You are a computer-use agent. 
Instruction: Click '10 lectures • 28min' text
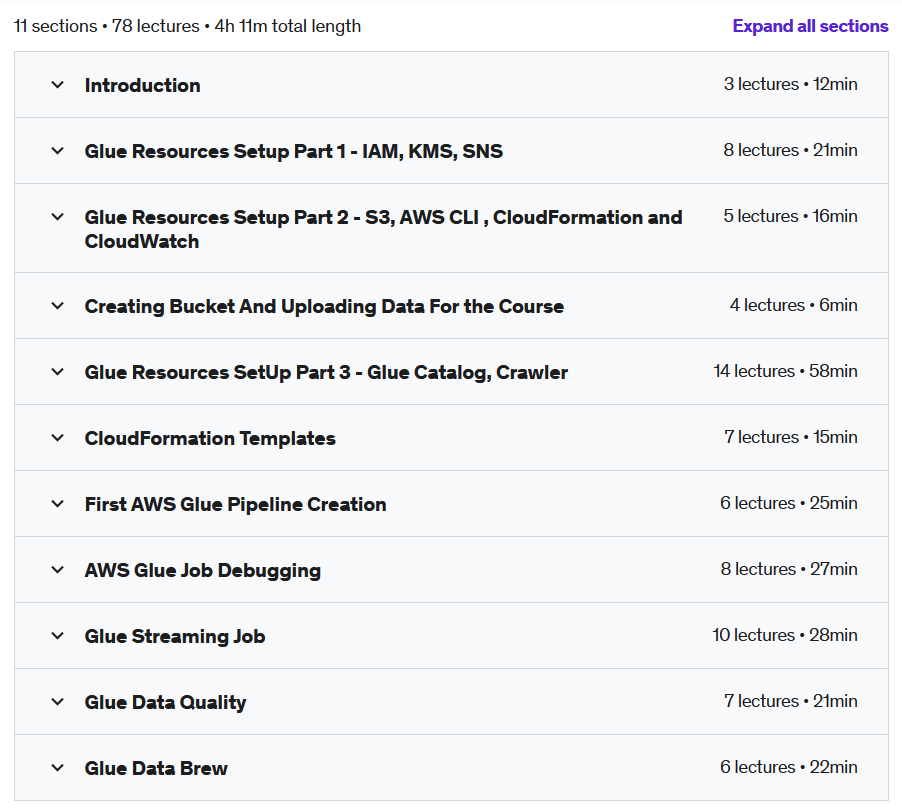(785, 635)
